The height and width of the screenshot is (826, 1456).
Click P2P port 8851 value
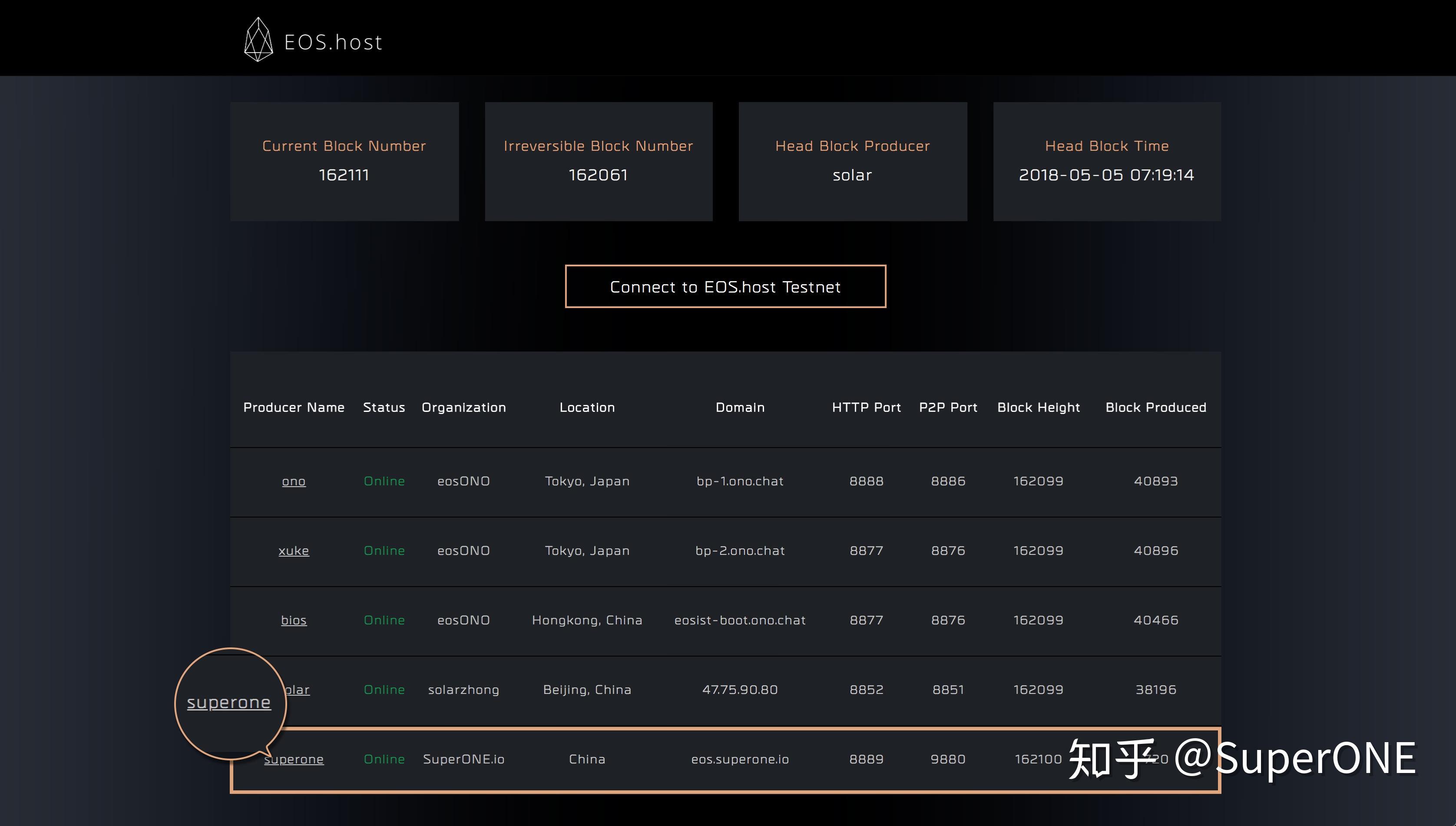pyautogui.click(x=948, y=690)
